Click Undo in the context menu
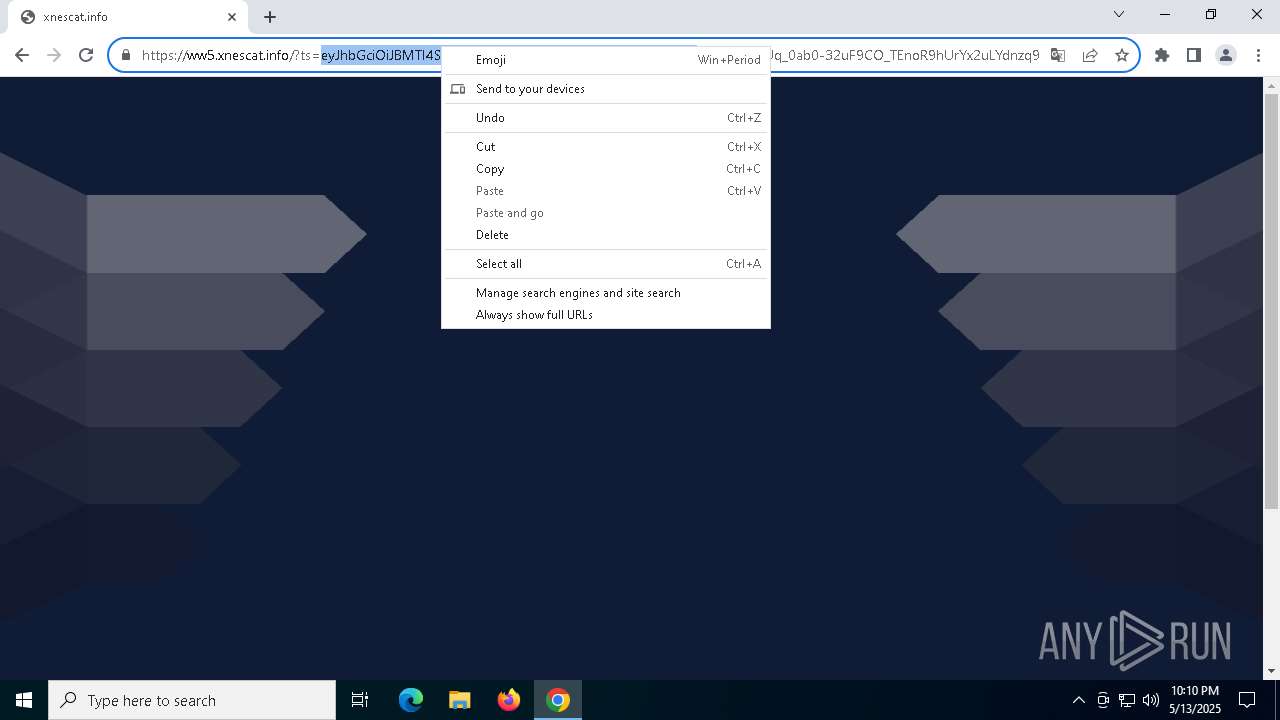Image resolution: width=1280 pixels, height=720 pixels. (605, 118)
